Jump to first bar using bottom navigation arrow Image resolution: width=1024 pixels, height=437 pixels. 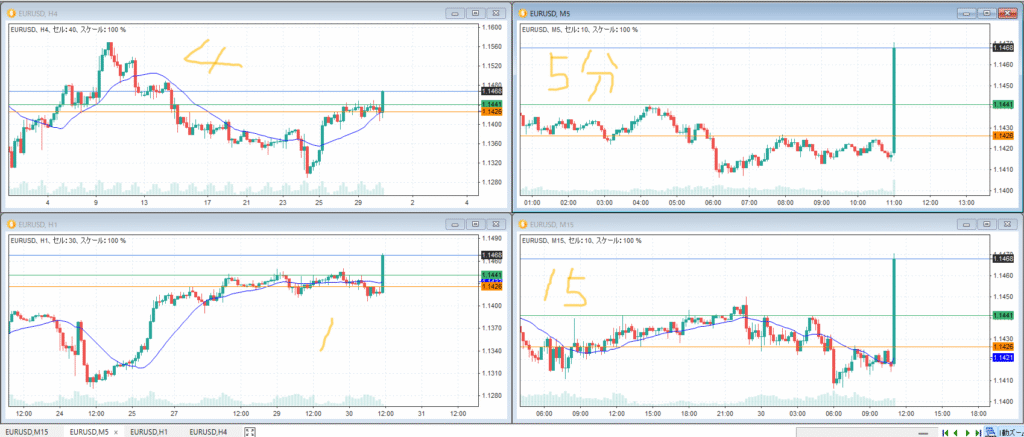coord(945,431)
